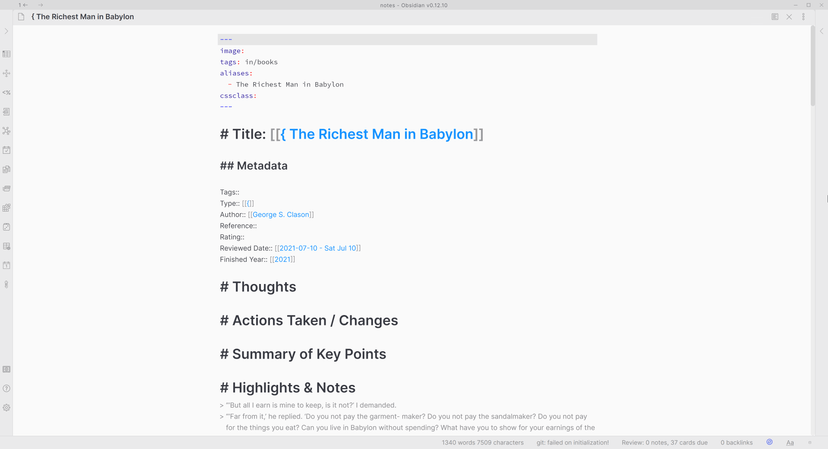Screen dimensions: 828x449
Task: Follow the George S. Clason author link
Action: point(281,214)
